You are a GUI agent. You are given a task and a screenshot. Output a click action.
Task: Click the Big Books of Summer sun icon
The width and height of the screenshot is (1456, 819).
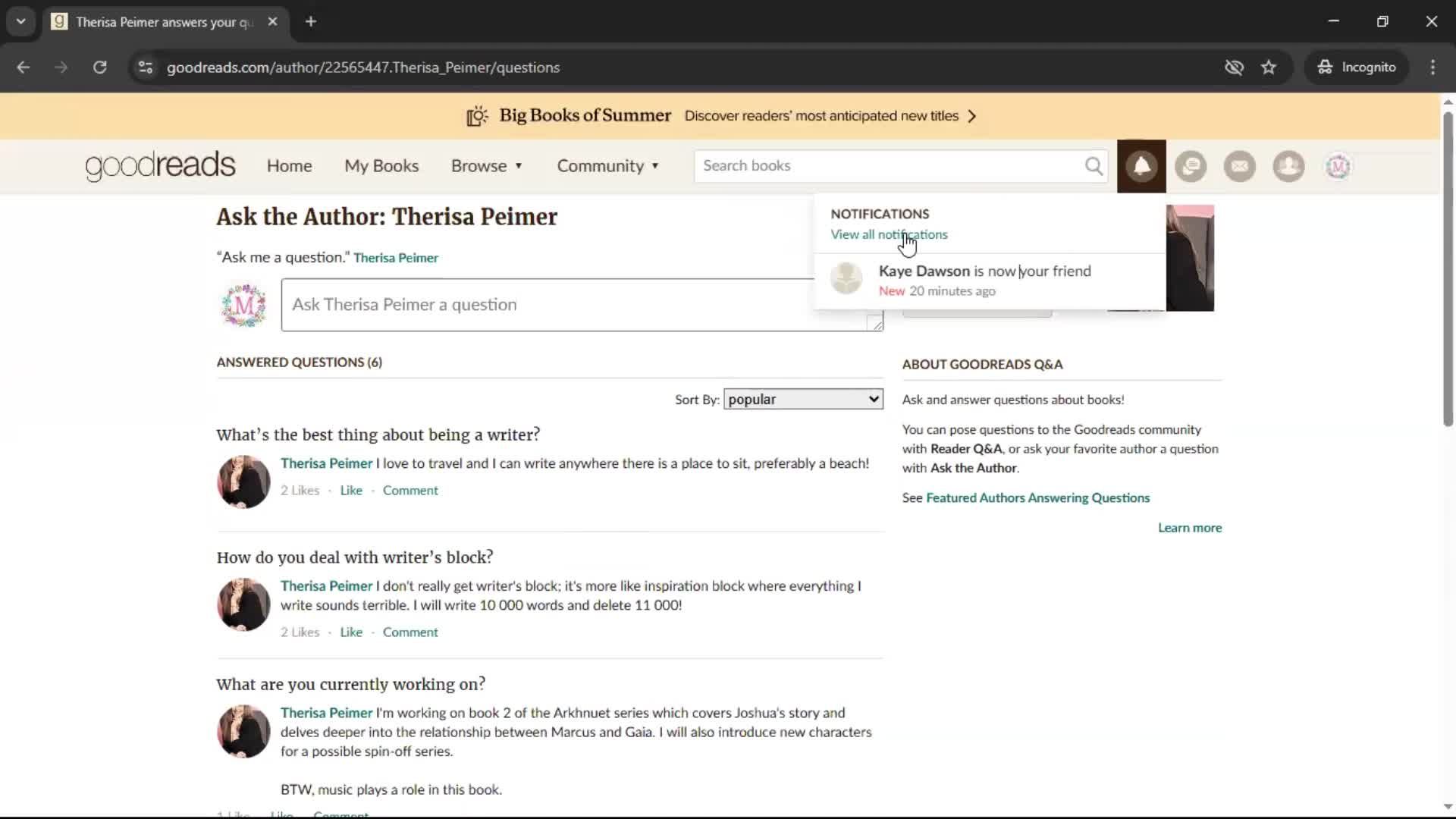point(477,116)
